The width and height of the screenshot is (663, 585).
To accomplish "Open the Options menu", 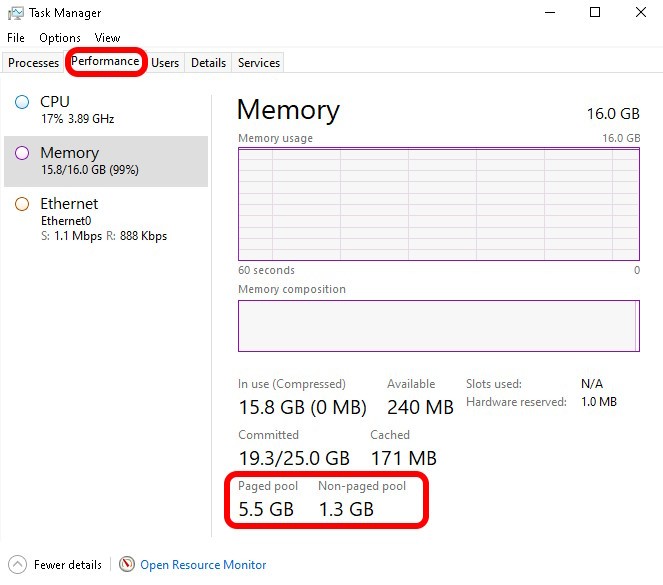I will pyautogui.click(x=60, y=38).
